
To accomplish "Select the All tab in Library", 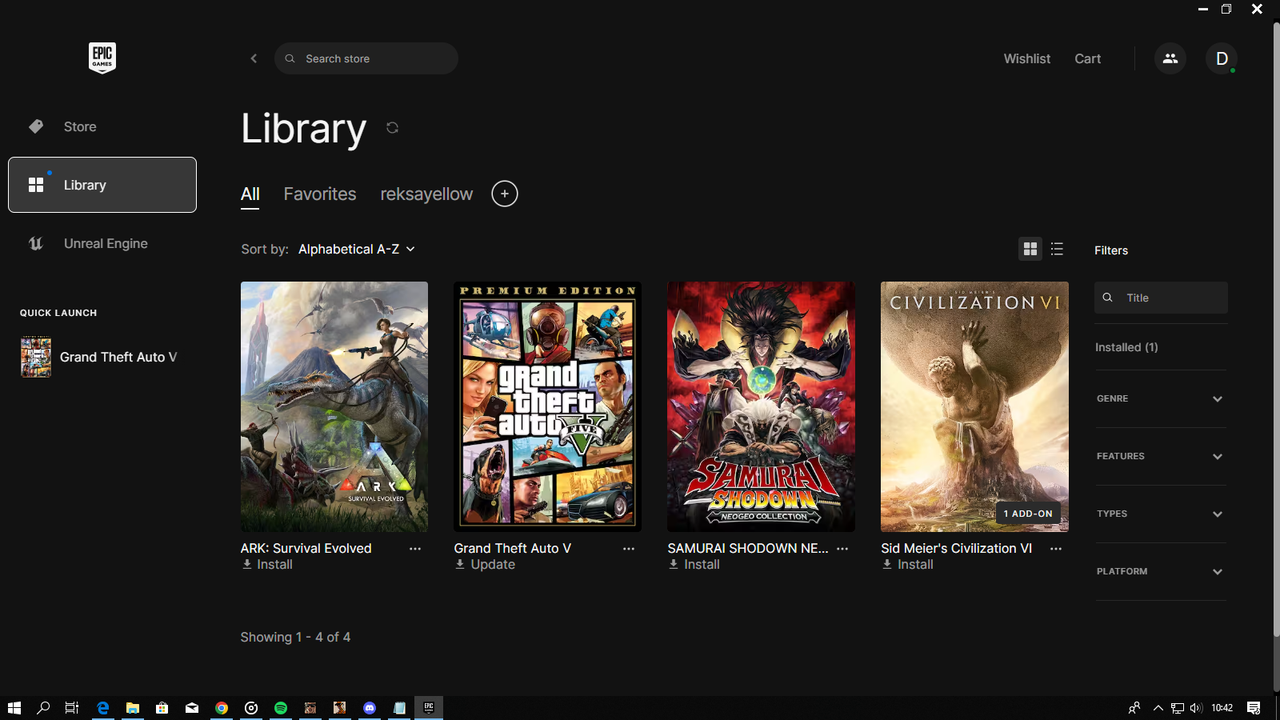I will 250,194.
